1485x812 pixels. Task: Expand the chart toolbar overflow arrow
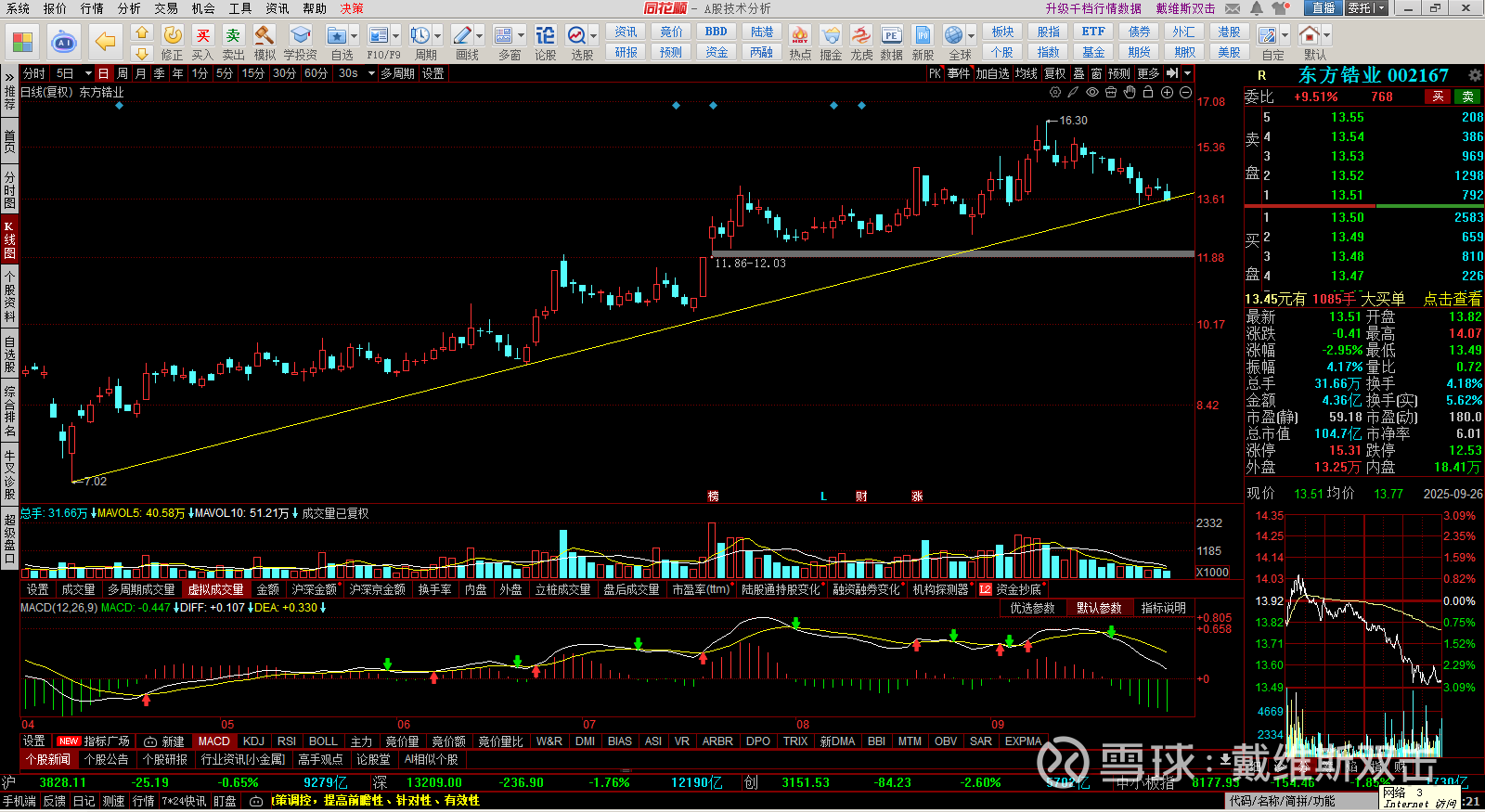(1187, 73)
